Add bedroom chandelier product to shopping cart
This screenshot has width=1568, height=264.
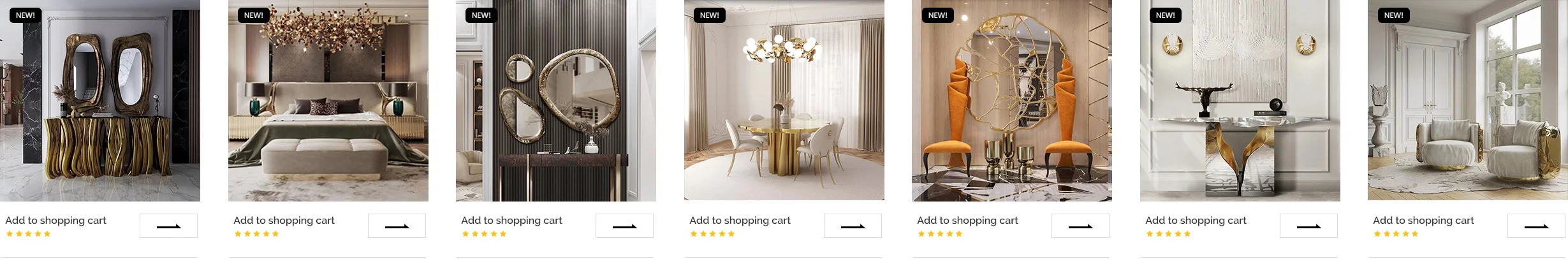[x=284, y=220]
